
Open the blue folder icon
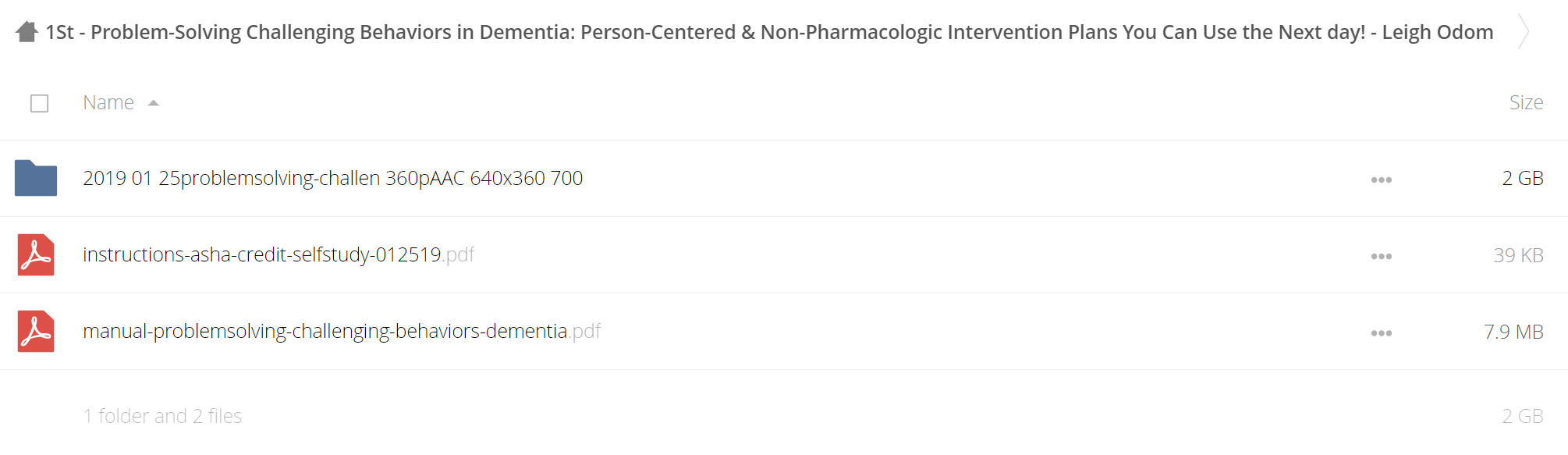point(36,178)
